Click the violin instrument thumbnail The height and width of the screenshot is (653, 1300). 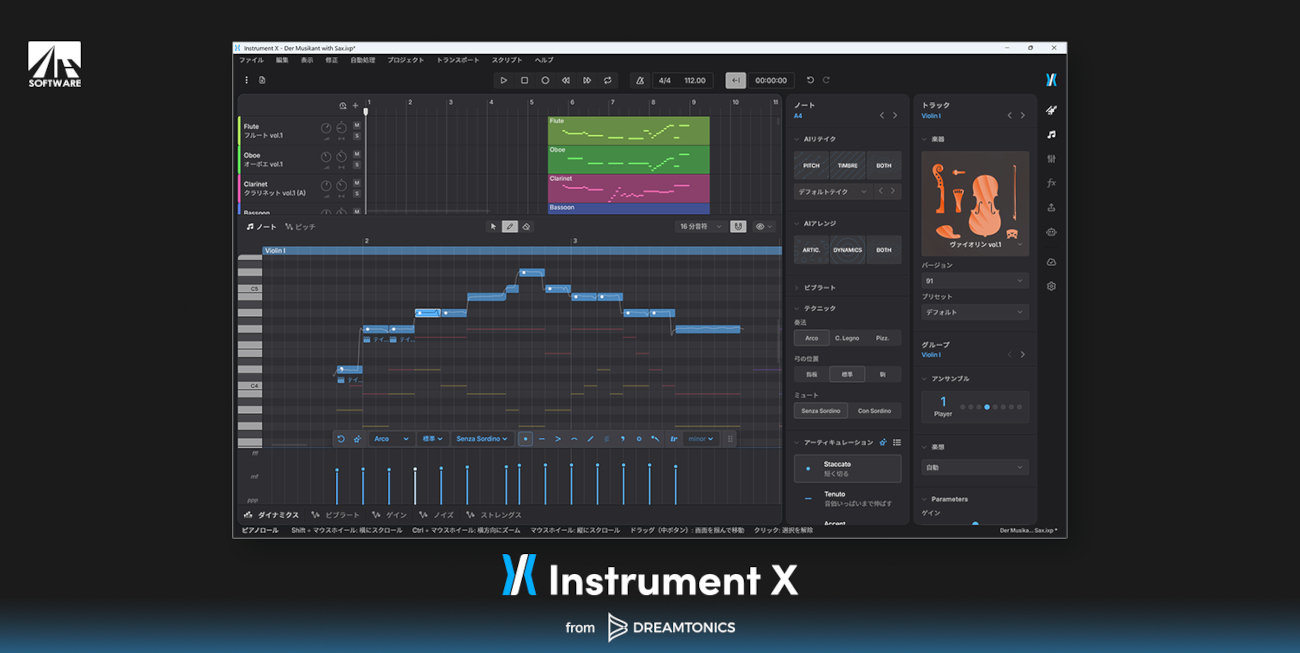(x=975, y=203)
